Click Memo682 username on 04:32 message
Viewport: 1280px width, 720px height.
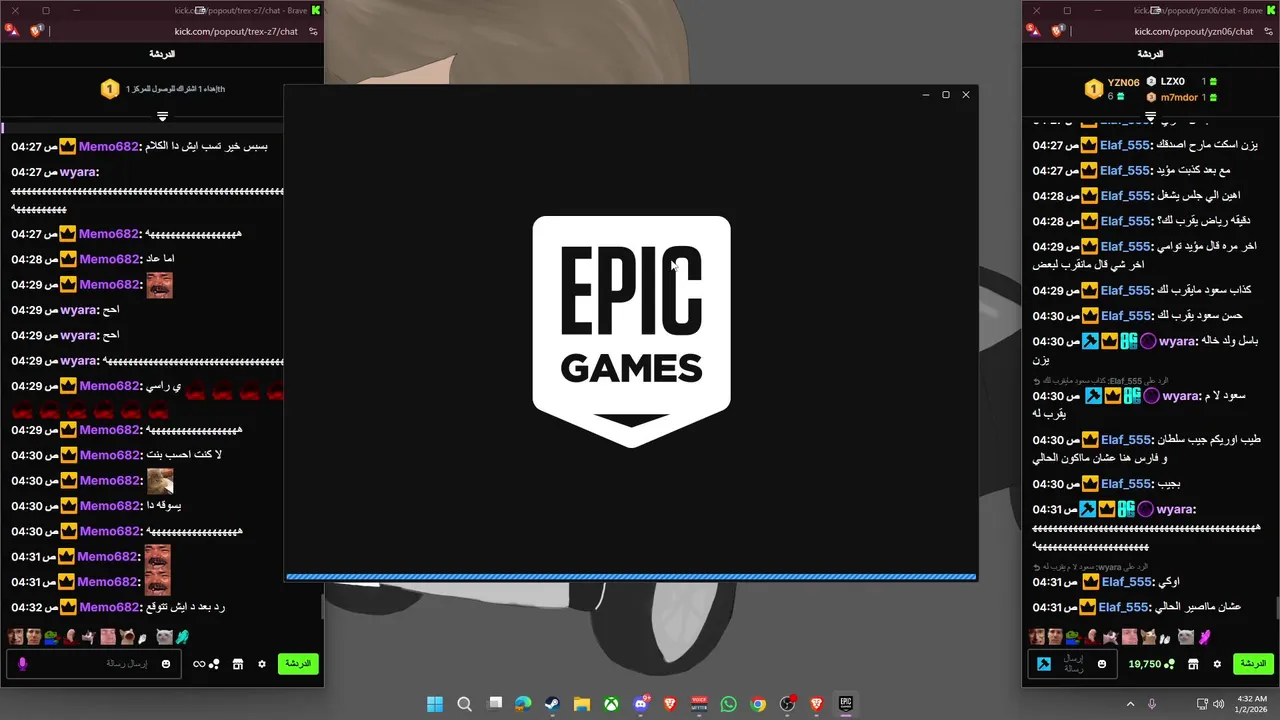(x=108, y=607)
